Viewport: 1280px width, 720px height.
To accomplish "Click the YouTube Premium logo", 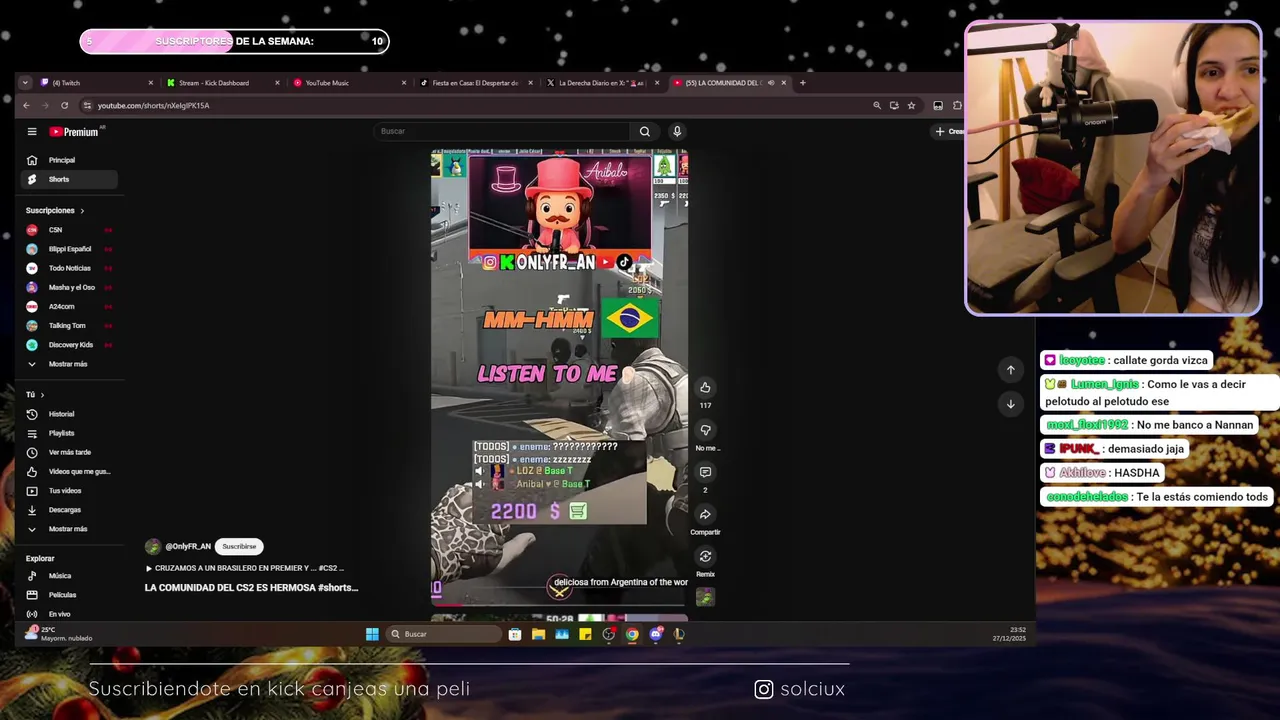I will [x=75, y=131].
